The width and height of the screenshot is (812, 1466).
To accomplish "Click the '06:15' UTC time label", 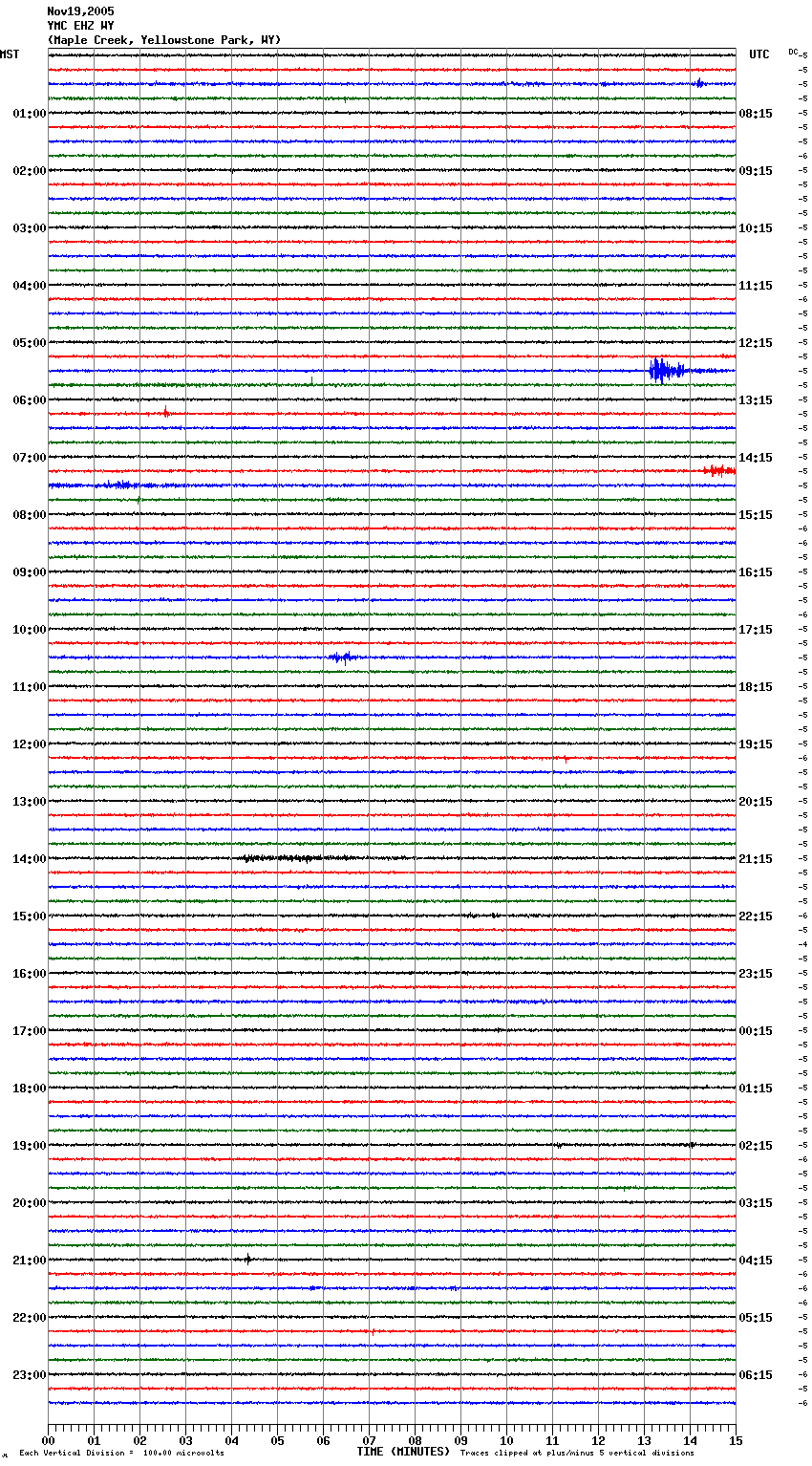I will [756, 1375].
